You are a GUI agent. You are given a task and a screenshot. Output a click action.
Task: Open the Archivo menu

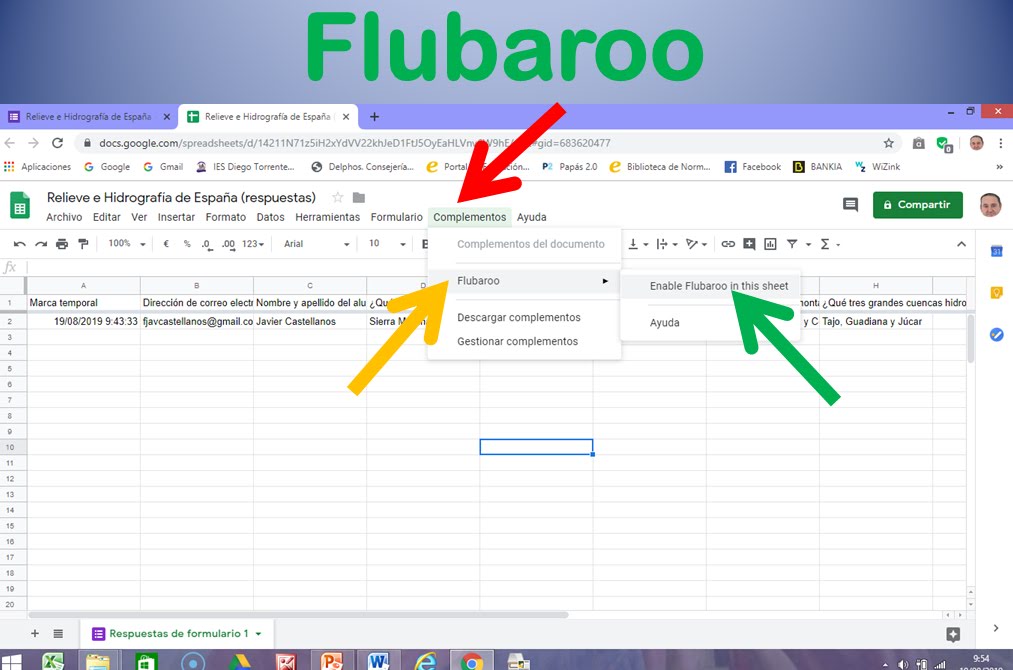point(64,217)
